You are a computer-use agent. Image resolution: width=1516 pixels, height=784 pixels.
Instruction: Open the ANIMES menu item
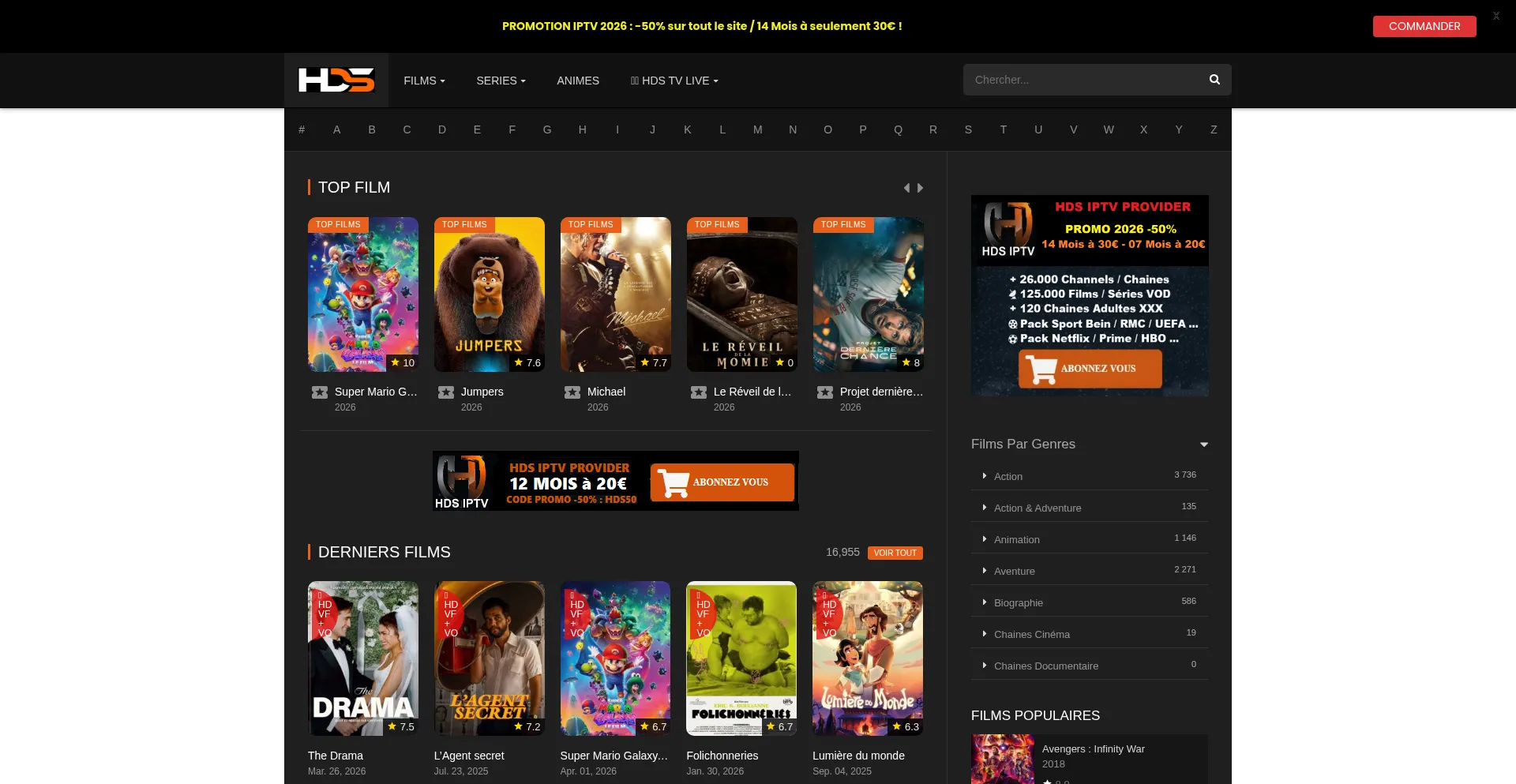[578, 81]
